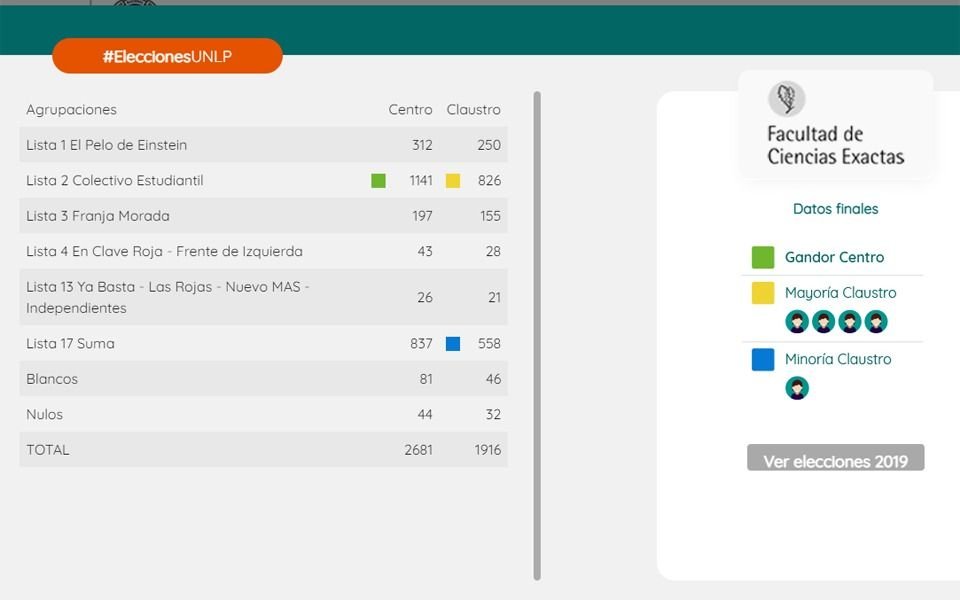Click Nulos Centro value 44
The height and width of the screenshot is (600, 960).
point(425,414)
